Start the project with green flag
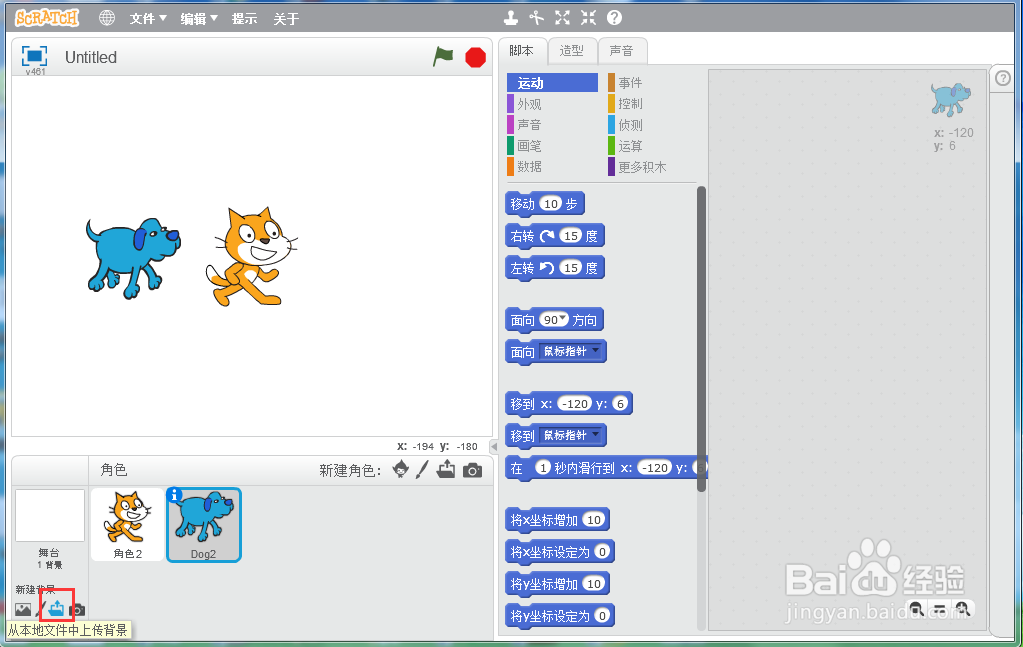1023x647 pixels. 443,57
